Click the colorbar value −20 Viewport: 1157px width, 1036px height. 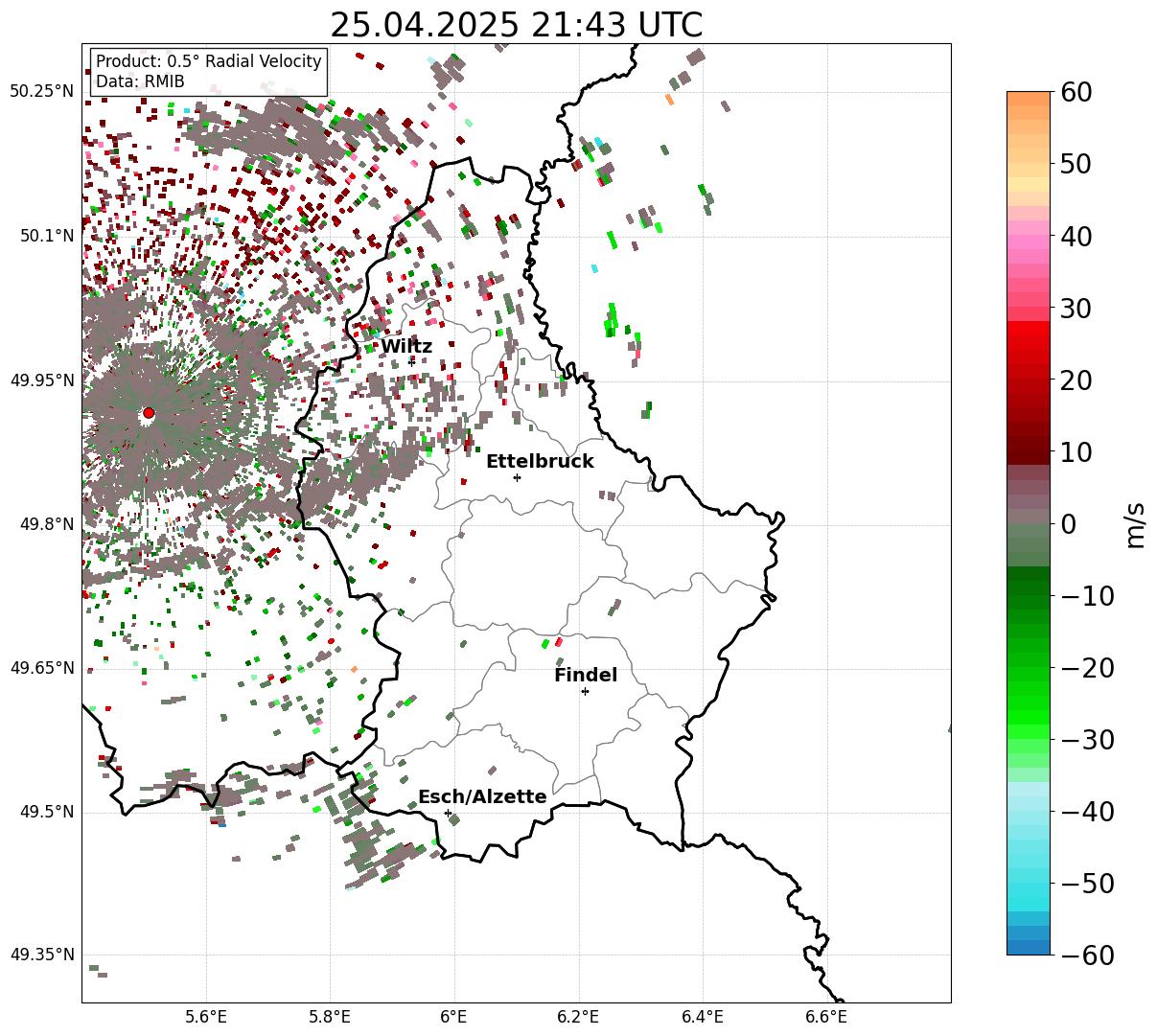tap(1087, 667)
